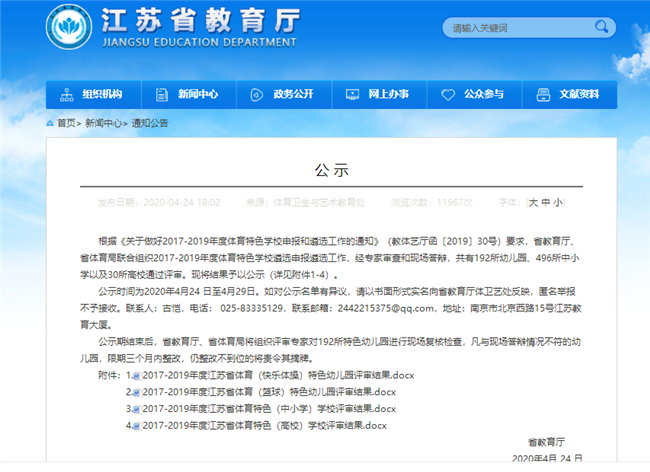The width and height of the screenshot is (650, 472).
Task: Go to 通知公告 in the breadcrumb
Action: pos(150,123)
